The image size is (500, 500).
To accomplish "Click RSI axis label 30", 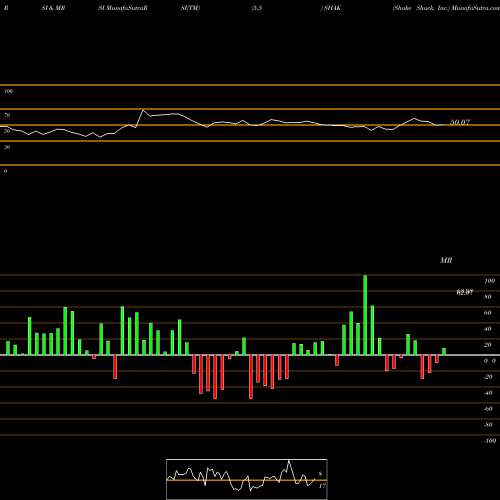I will click(x=7, y=147).
